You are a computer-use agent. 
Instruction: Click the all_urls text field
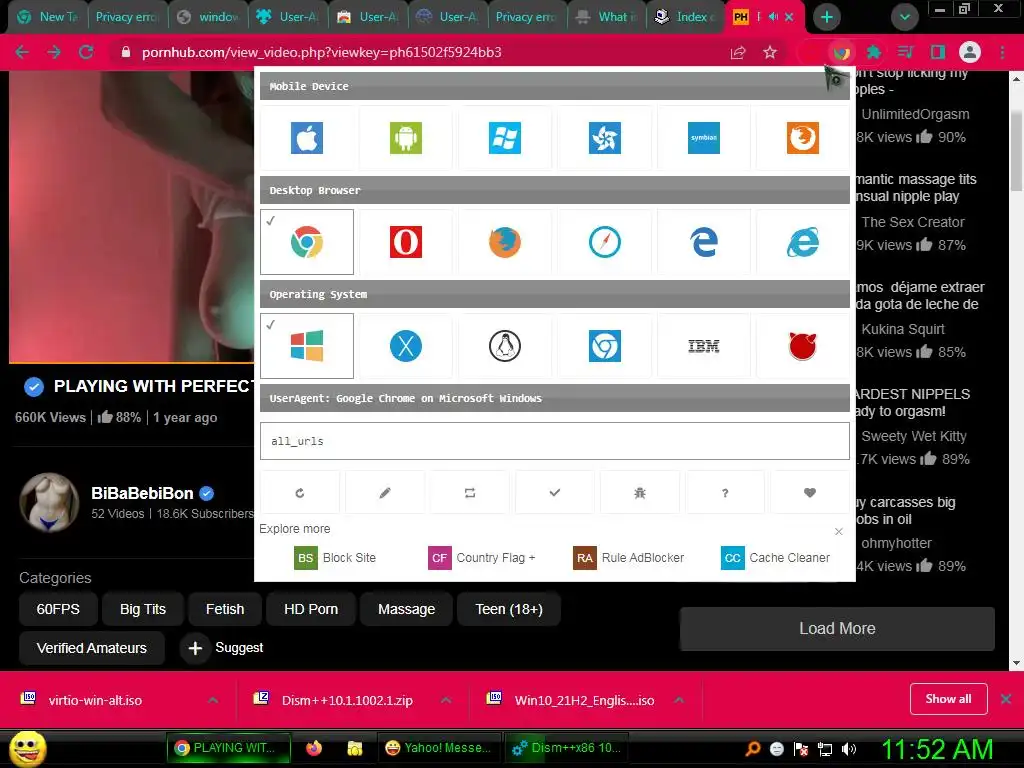554,441
